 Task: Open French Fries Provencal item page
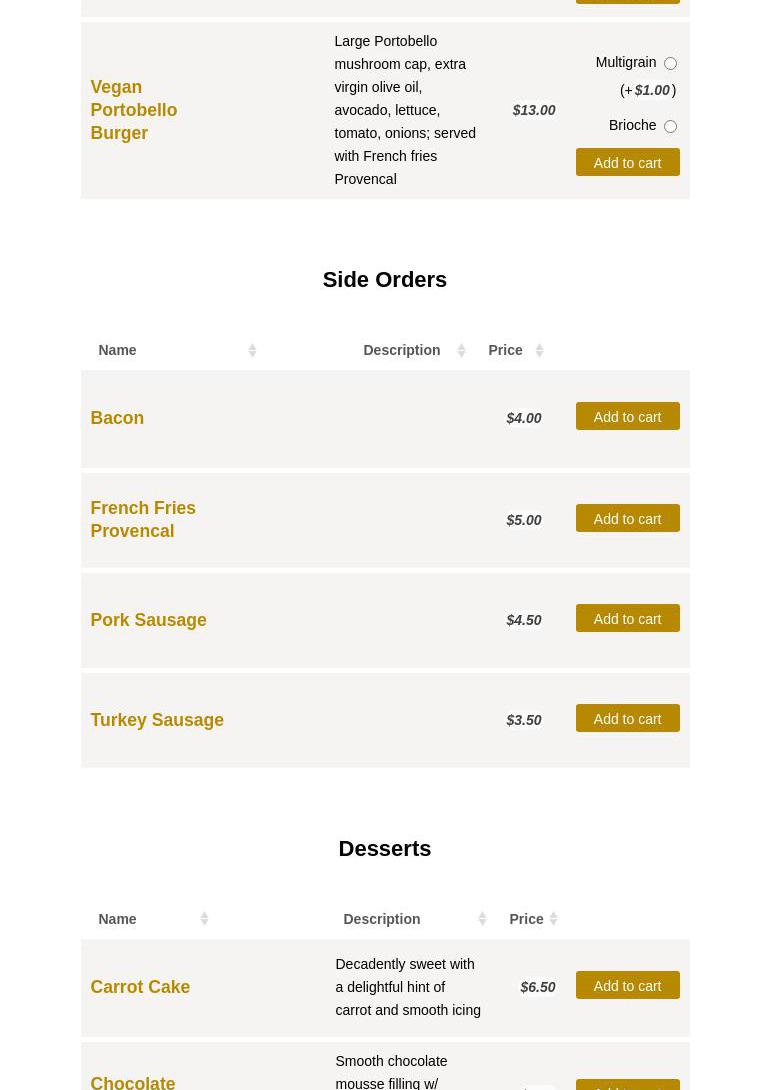(x=142, y=519)
